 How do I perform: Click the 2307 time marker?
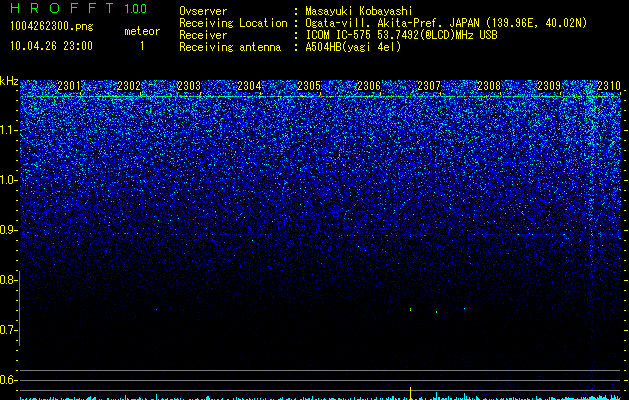[429, 86]
